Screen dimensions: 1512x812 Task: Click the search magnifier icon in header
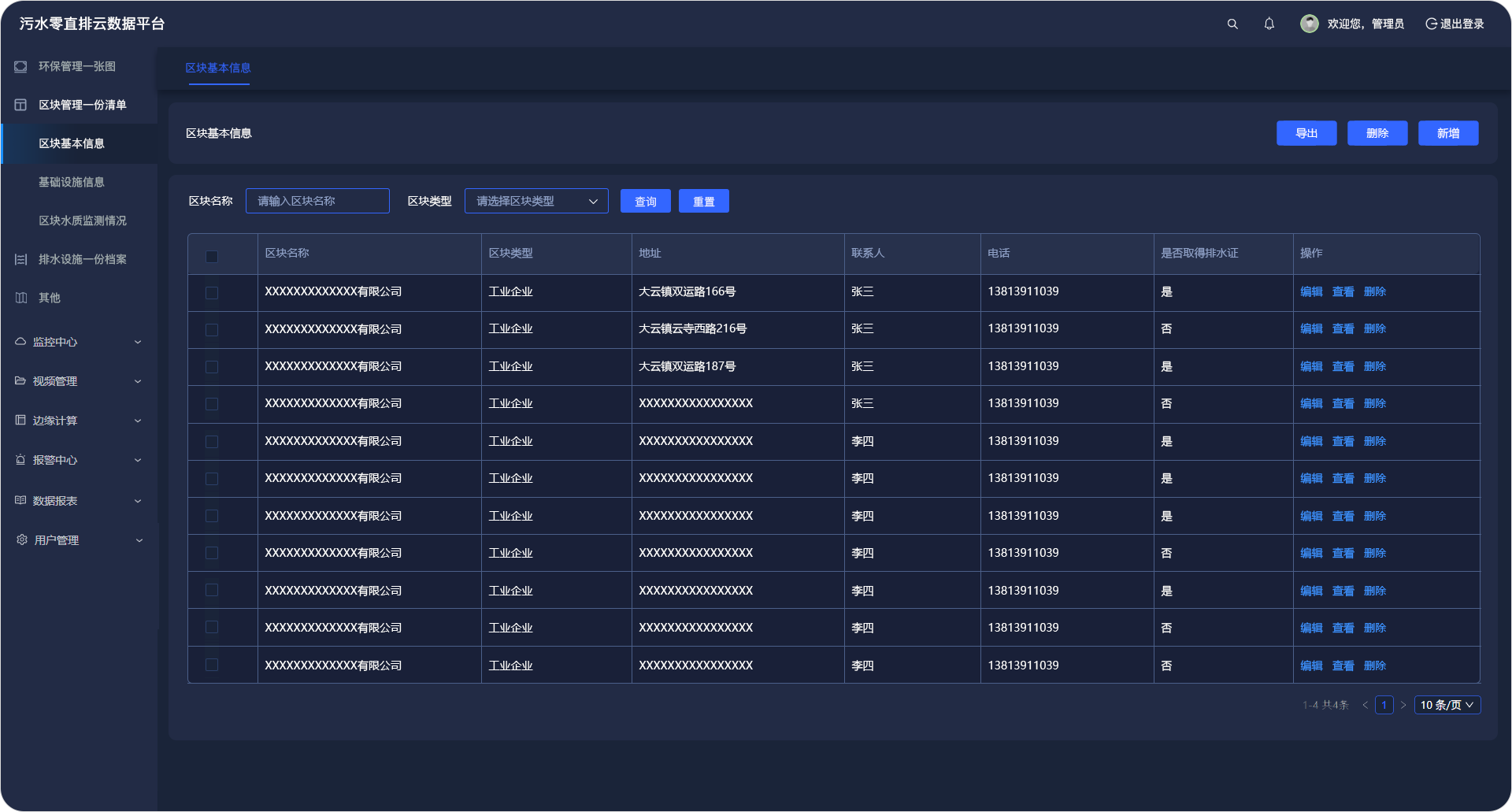[1232, 24]
